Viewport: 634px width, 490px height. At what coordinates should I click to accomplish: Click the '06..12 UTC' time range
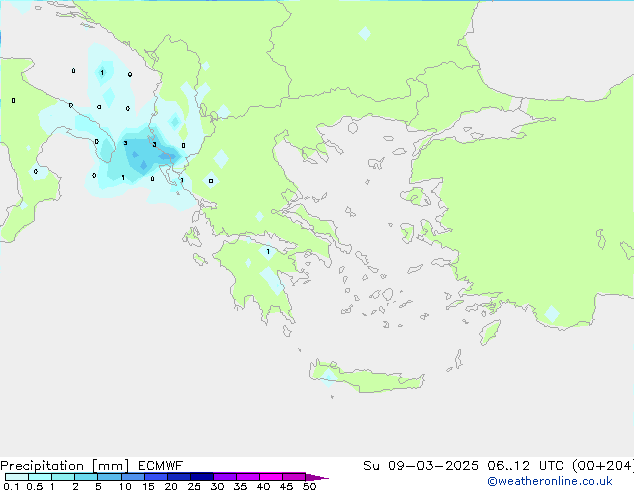click(x=526, y=466)
